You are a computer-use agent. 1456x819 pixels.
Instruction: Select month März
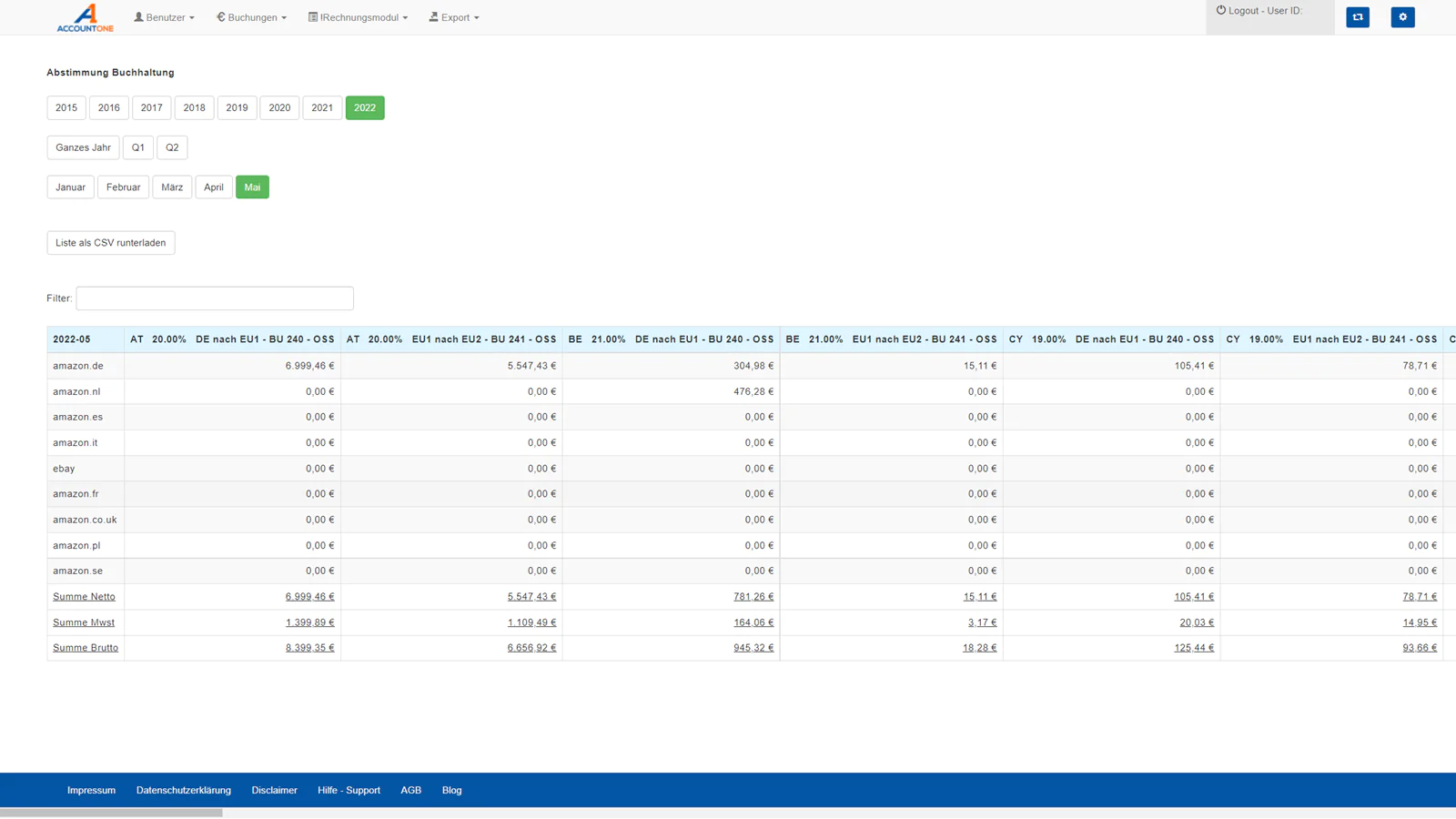click(172, 187)
